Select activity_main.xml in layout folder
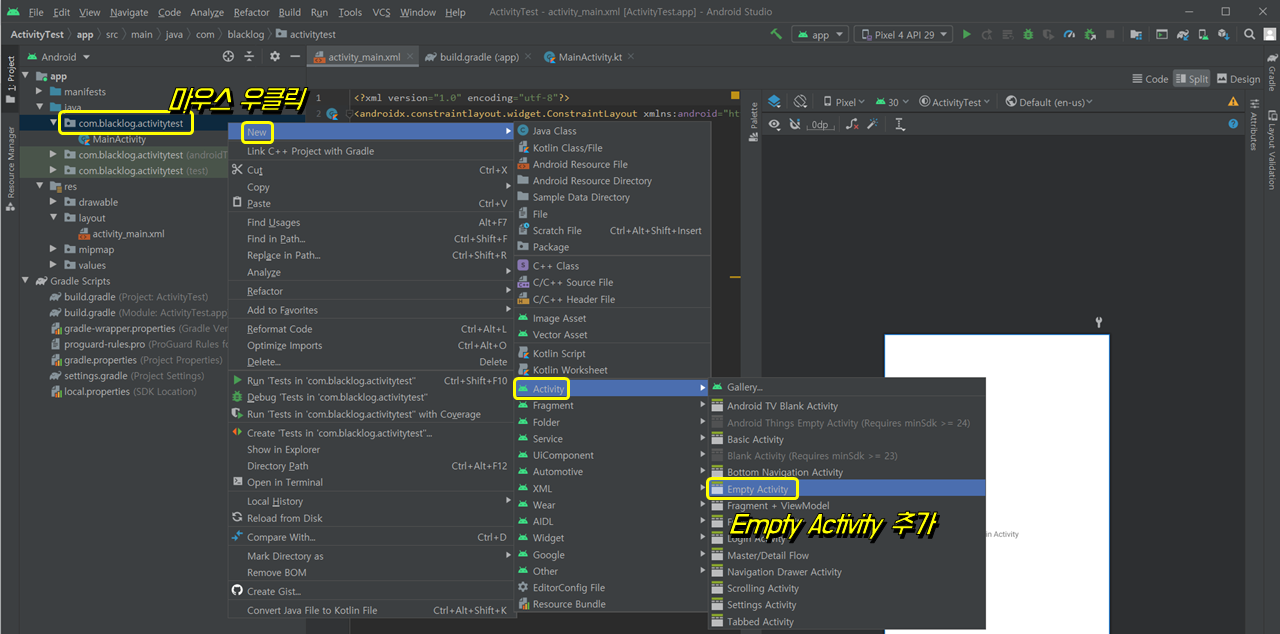Image resolution: width=1280 pixels, height=634 pixels. point(128,234)
